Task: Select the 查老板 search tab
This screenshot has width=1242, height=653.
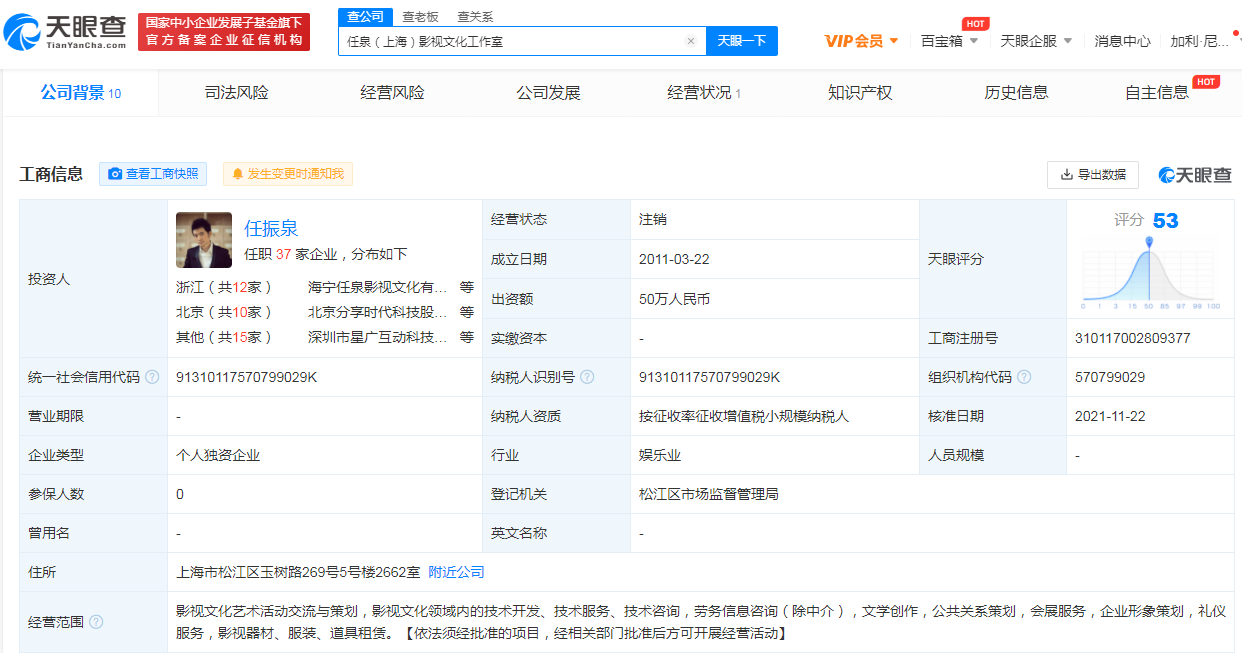Action: point(420,17)
